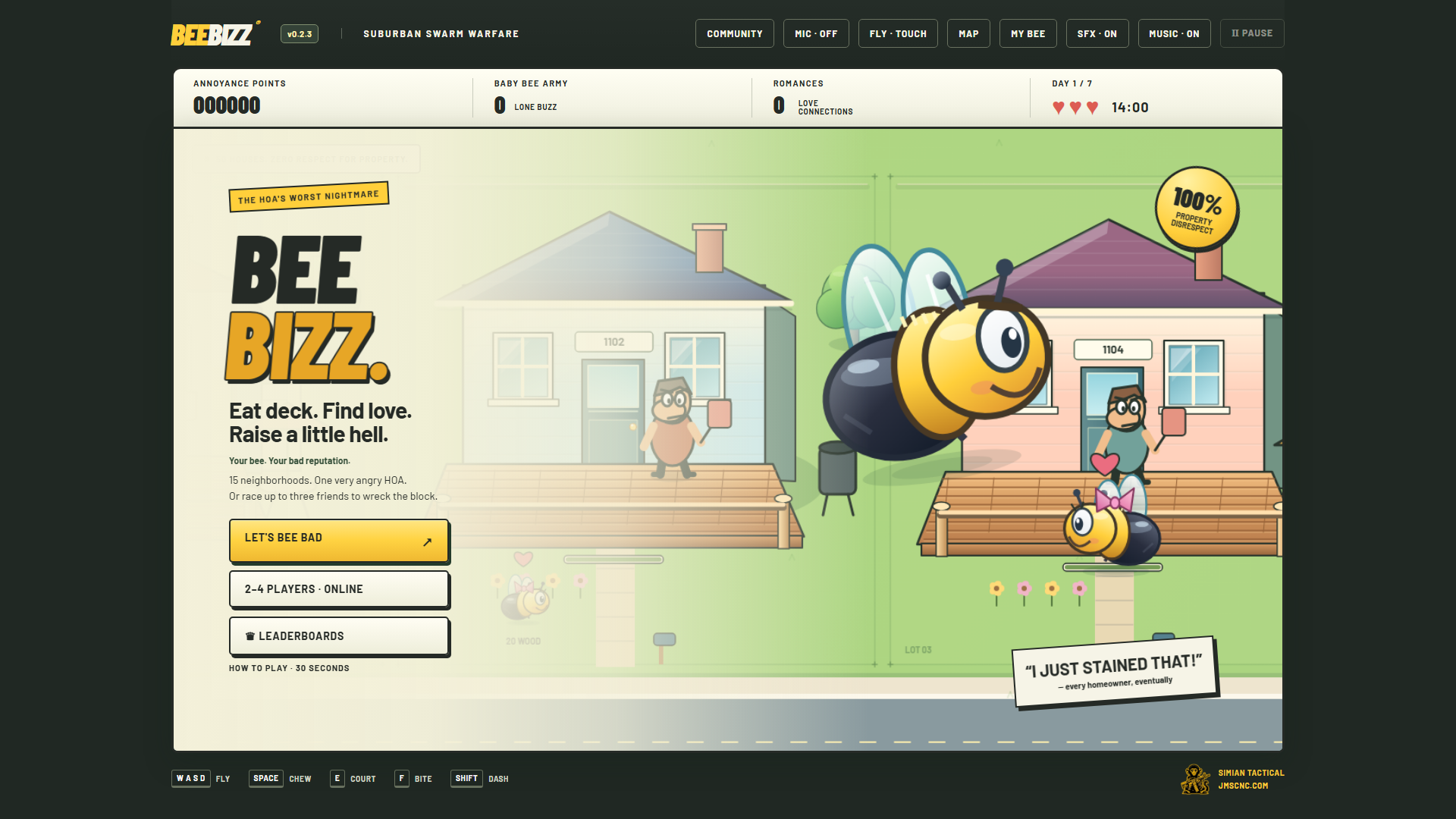
Task: Open the Leaderboards button
Action: 339,636
